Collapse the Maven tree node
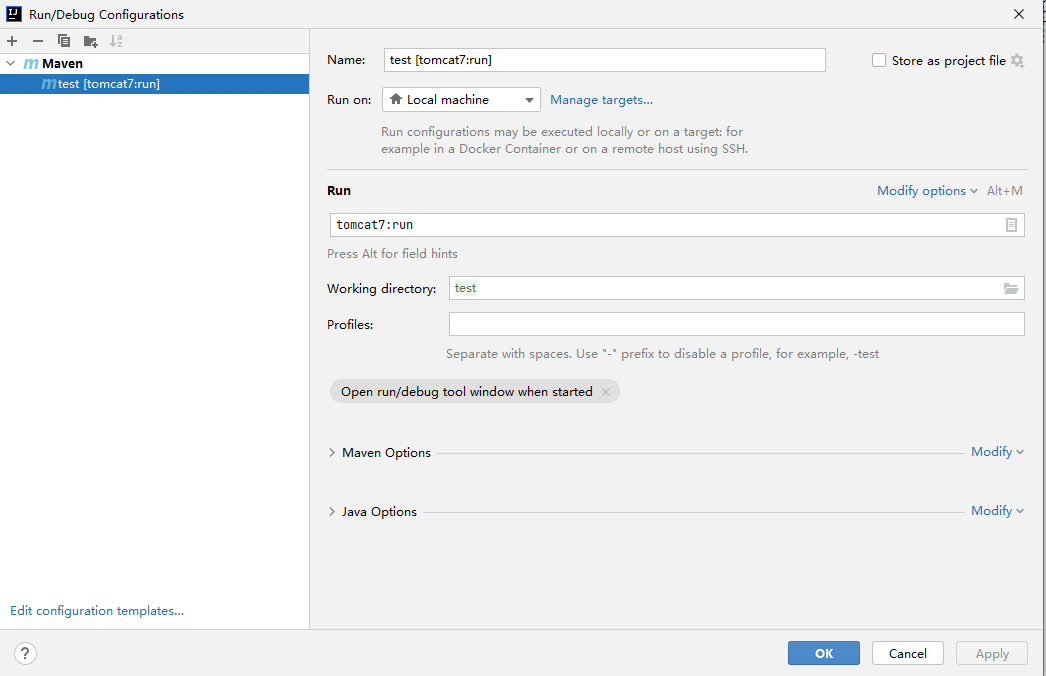Screen dimensions: 1046x676 [10, 64]
